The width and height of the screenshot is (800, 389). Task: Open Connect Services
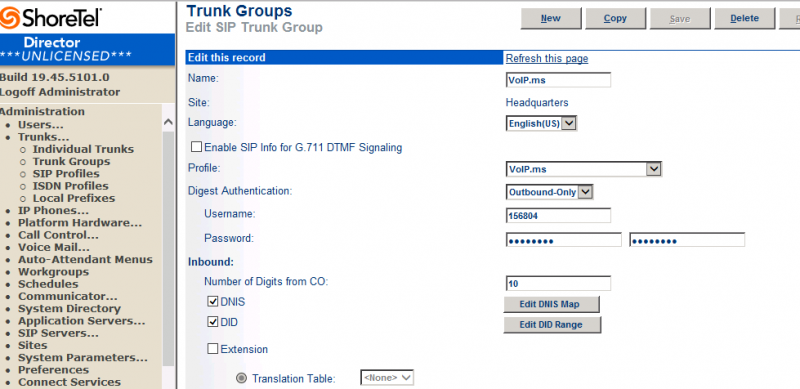pos(69,382)
